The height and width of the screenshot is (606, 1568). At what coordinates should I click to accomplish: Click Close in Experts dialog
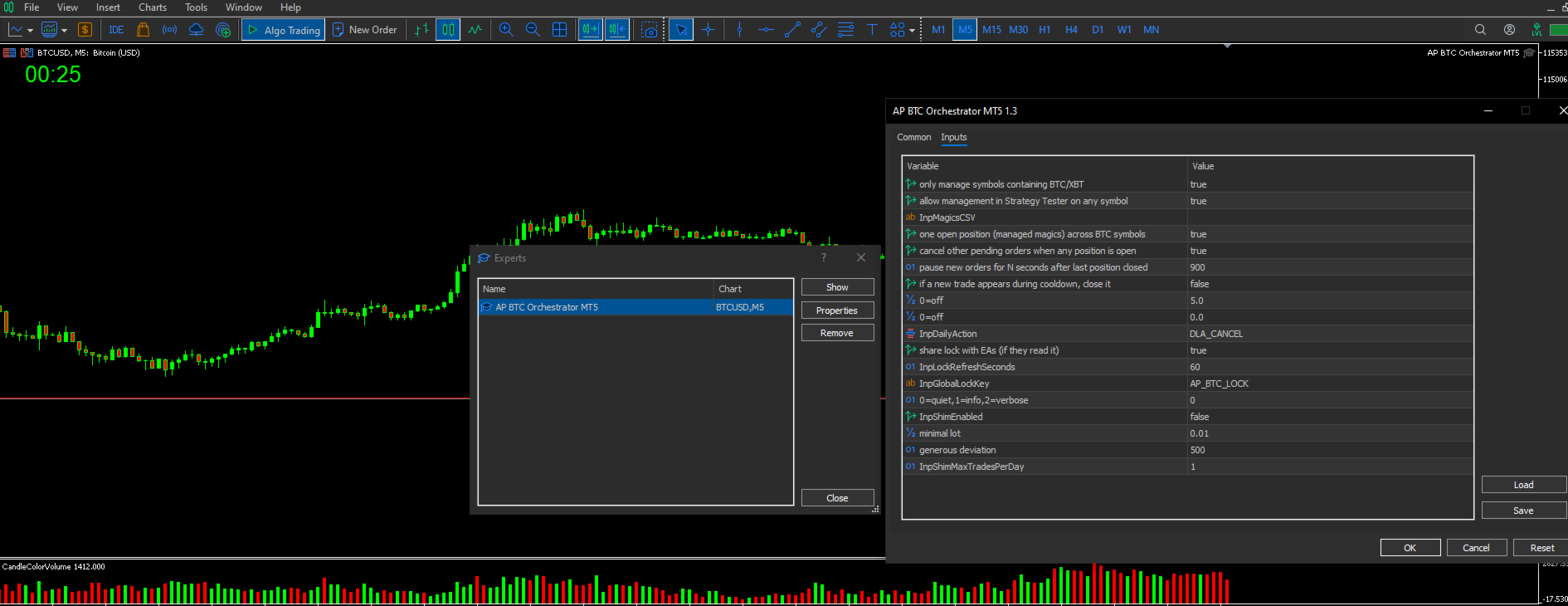click(837, 498)
